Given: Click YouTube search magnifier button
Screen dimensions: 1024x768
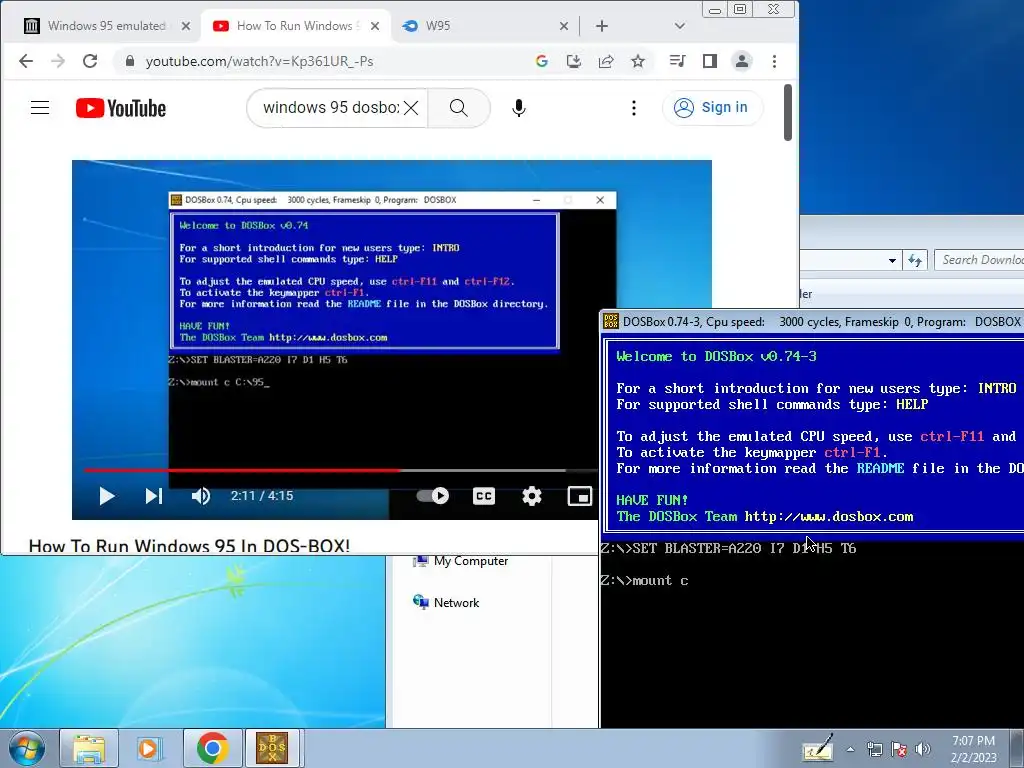Looking at the screenshot, I should [458, 108].
